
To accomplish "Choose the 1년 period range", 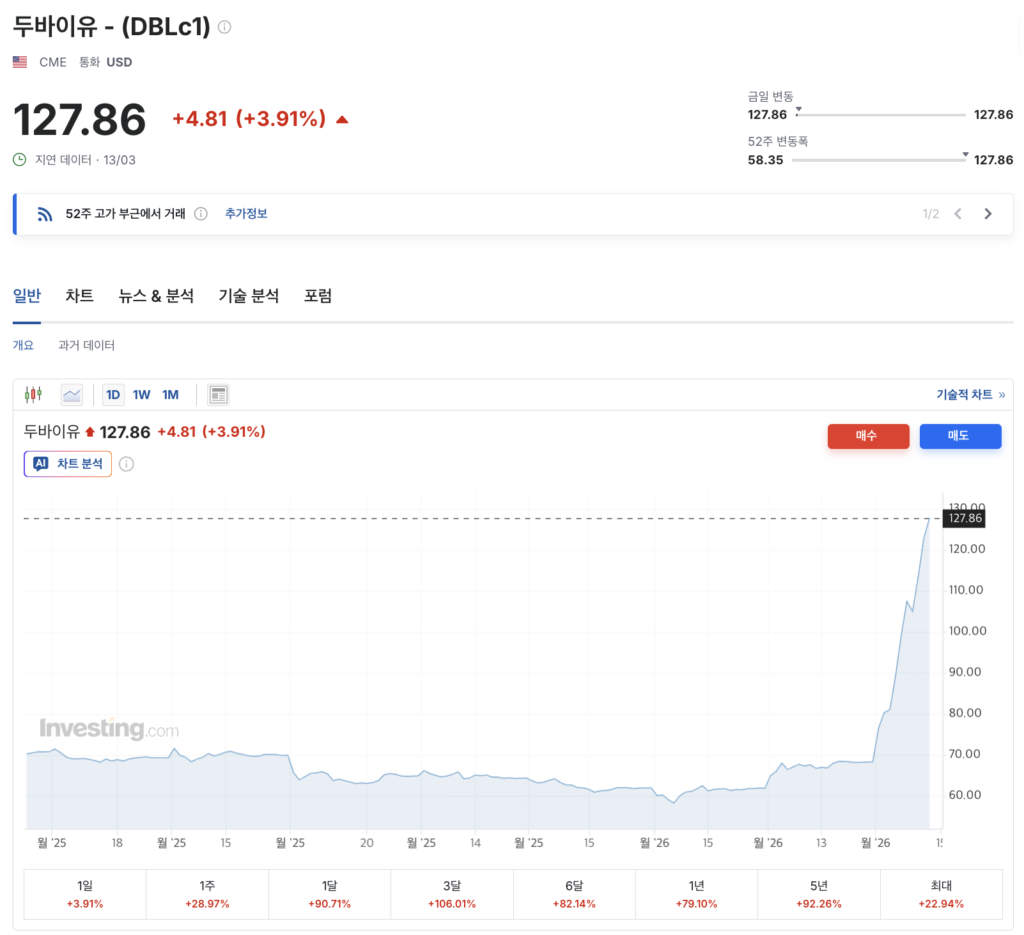I will point(696,894).
